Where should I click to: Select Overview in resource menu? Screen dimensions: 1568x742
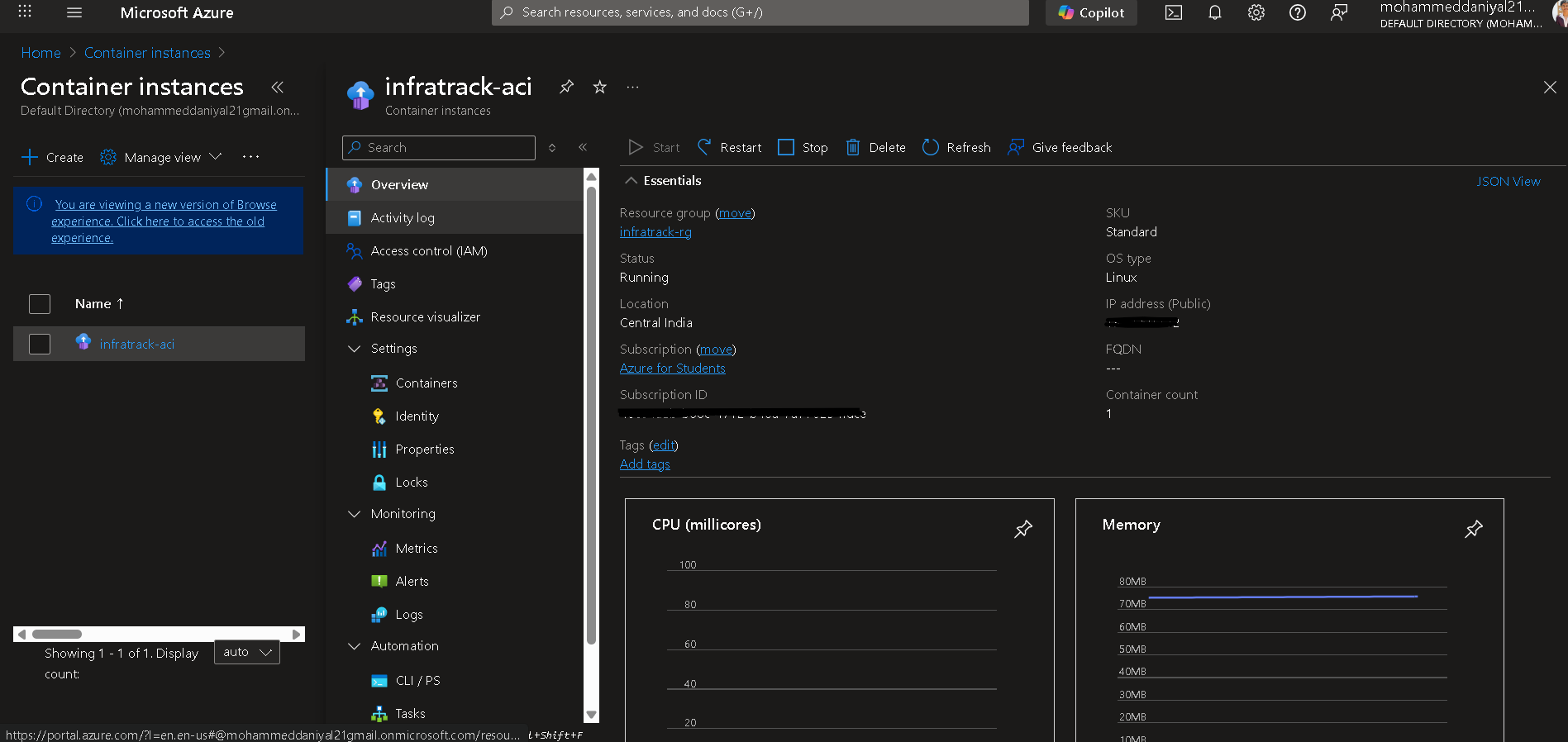coord(455,184)
